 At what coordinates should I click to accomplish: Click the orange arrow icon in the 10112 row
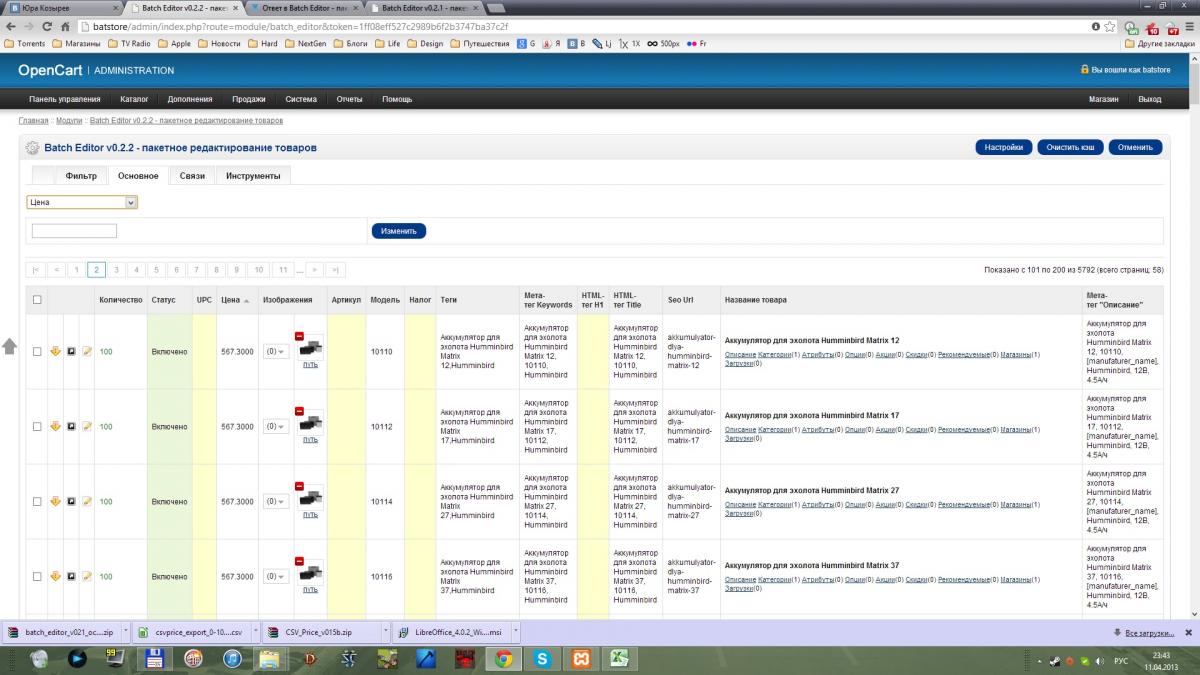(x=56, y=427)
